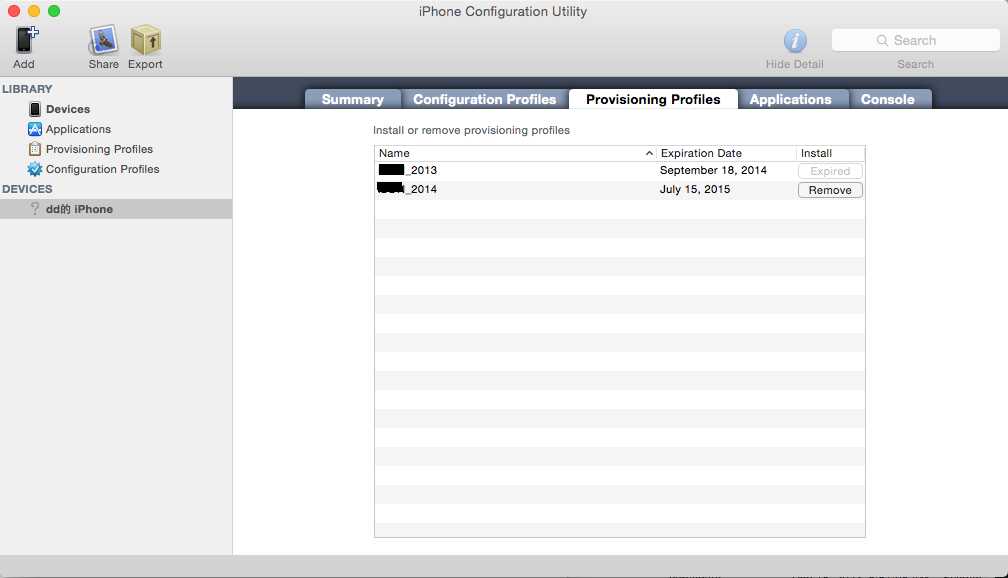Viewport: 1008px width, 578px height.
Task: Toggle the Name column sort arrow
Action: coord(649,153)
